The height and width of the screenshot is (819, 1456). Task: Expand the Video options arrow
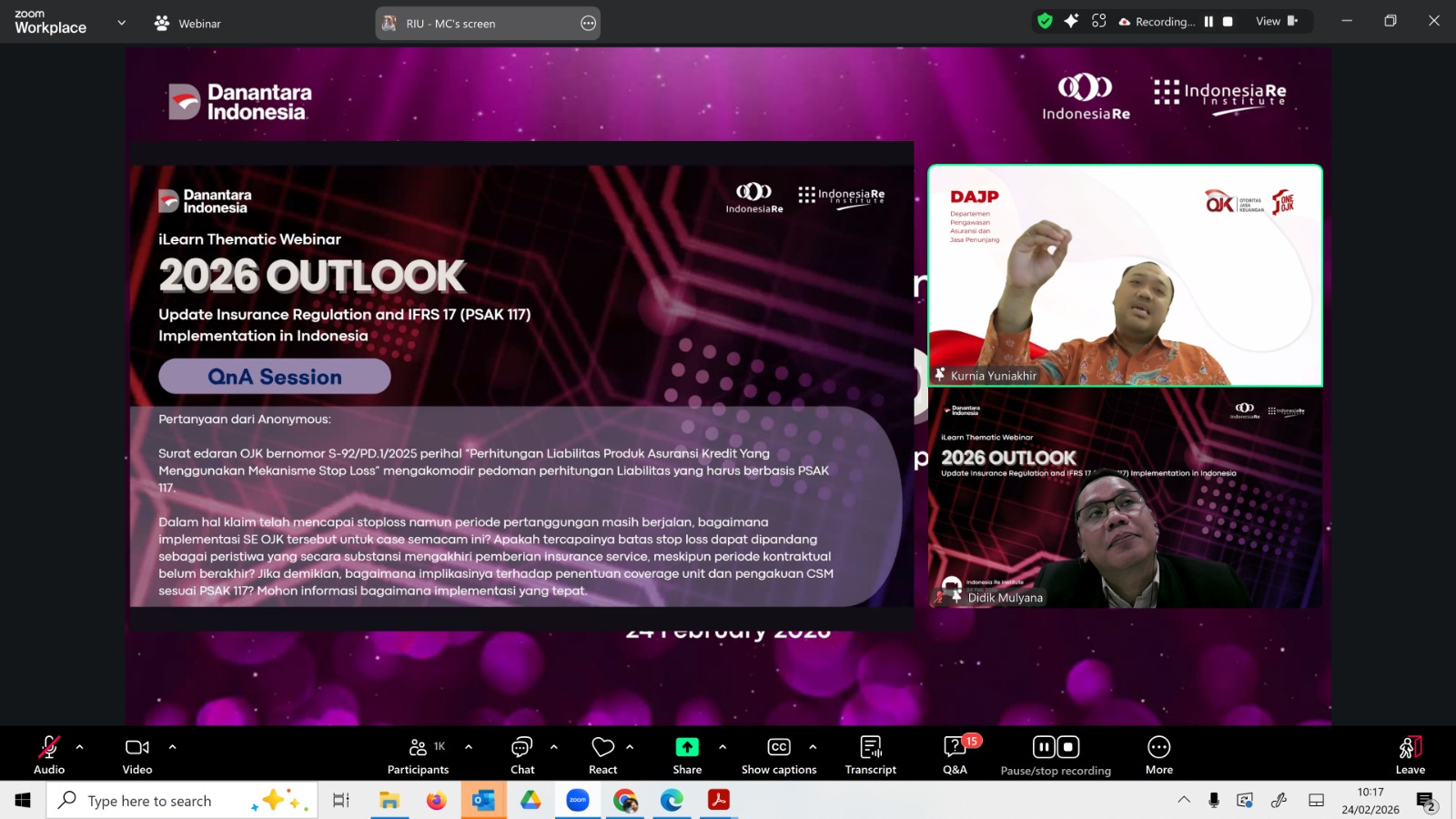[x=172, y=747]
